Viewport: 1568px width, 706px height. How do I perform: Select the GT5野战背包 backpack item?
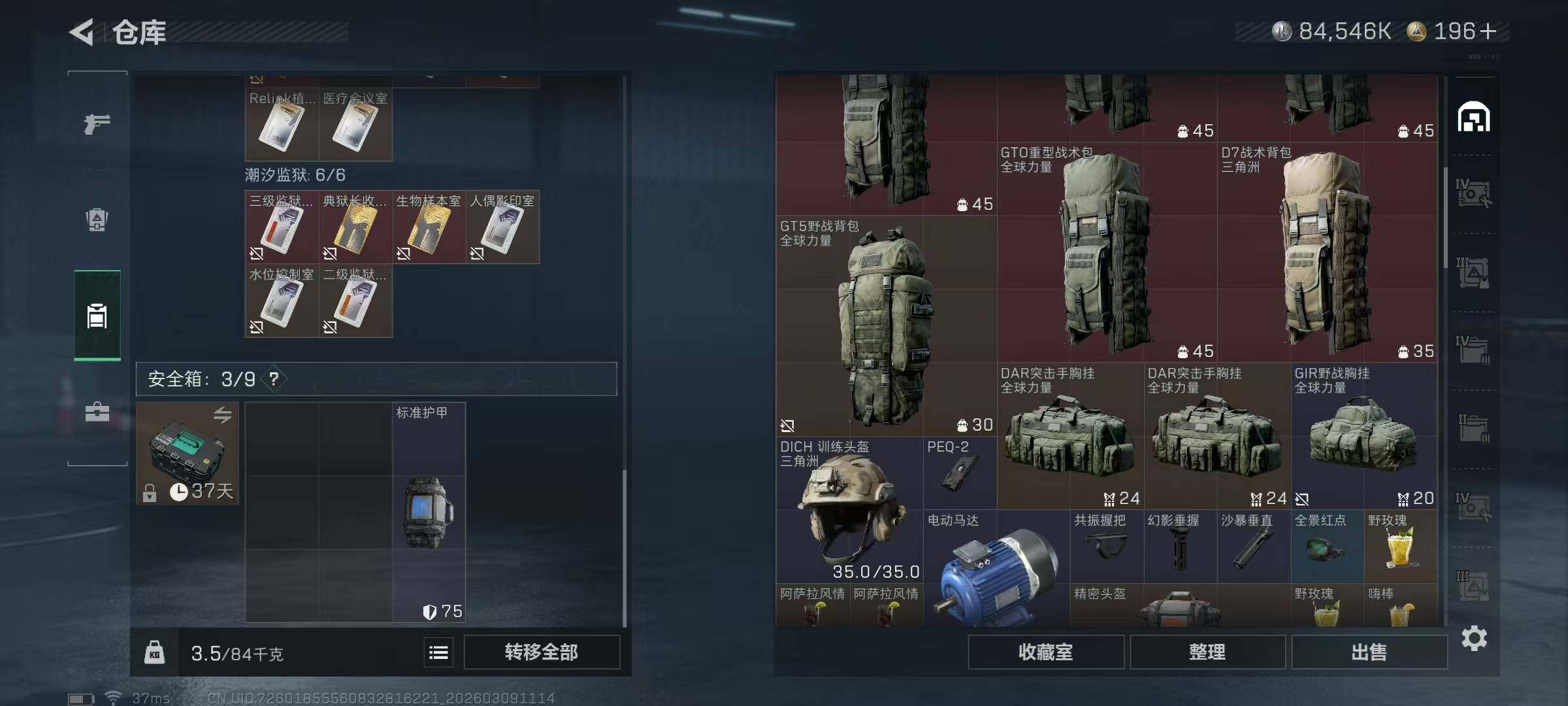887,326
